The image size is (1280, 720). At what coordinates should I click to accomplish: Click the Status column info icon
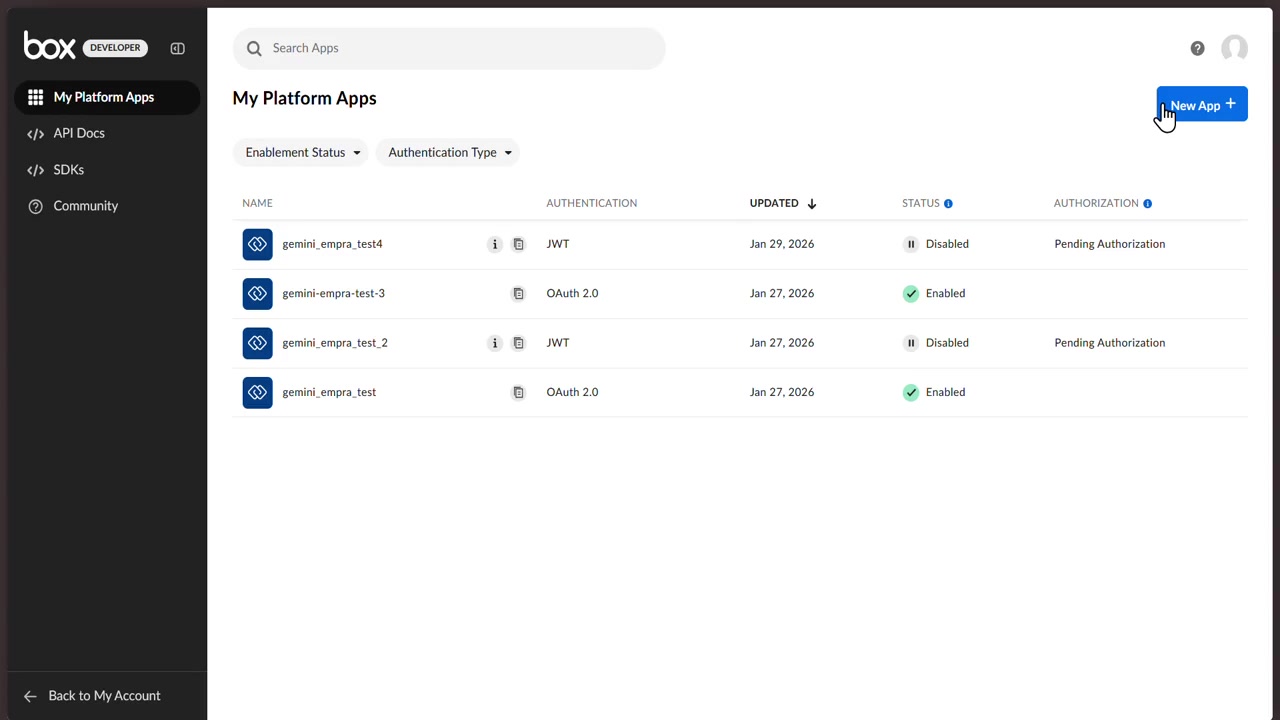(948, 204)
